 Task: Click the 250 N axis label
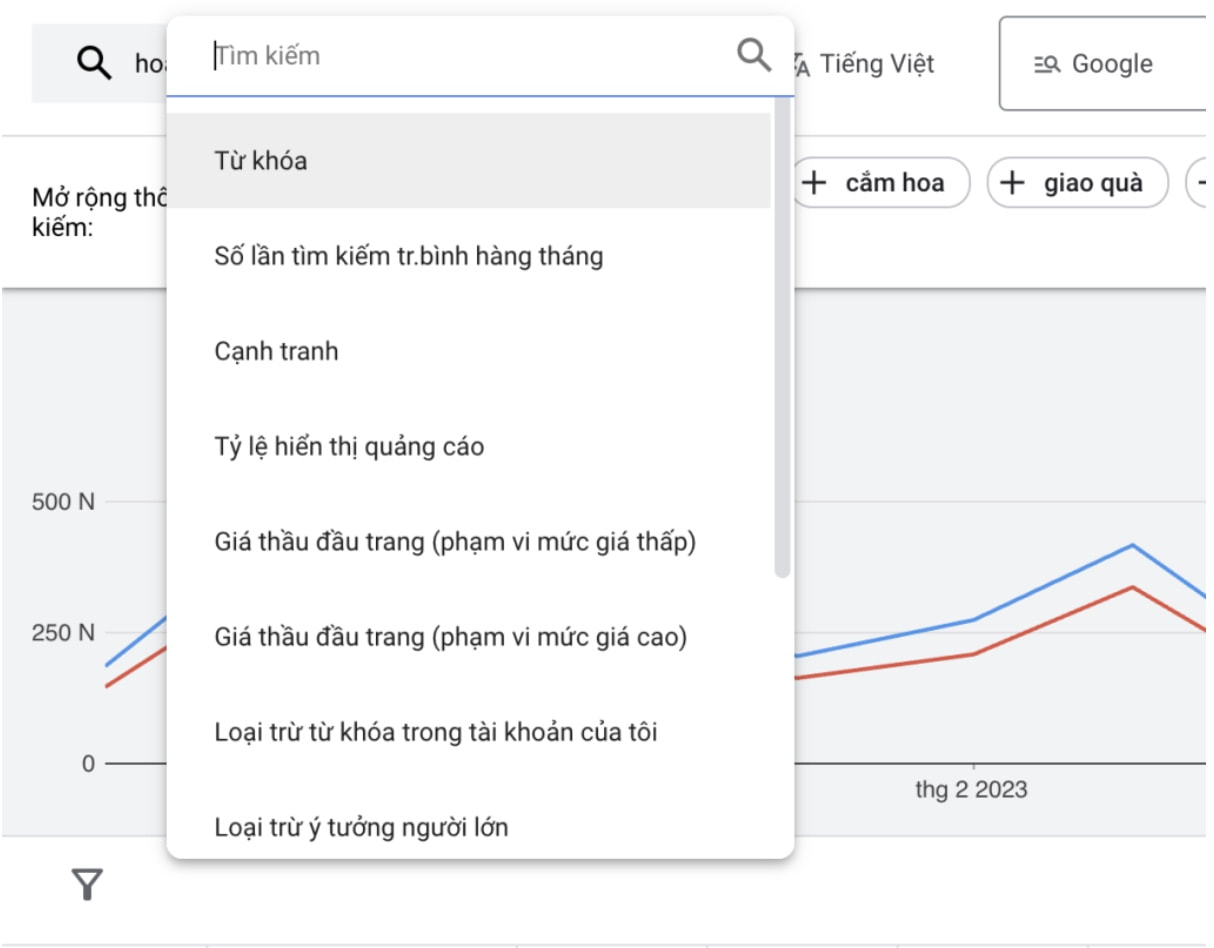(x=62, y=633)
